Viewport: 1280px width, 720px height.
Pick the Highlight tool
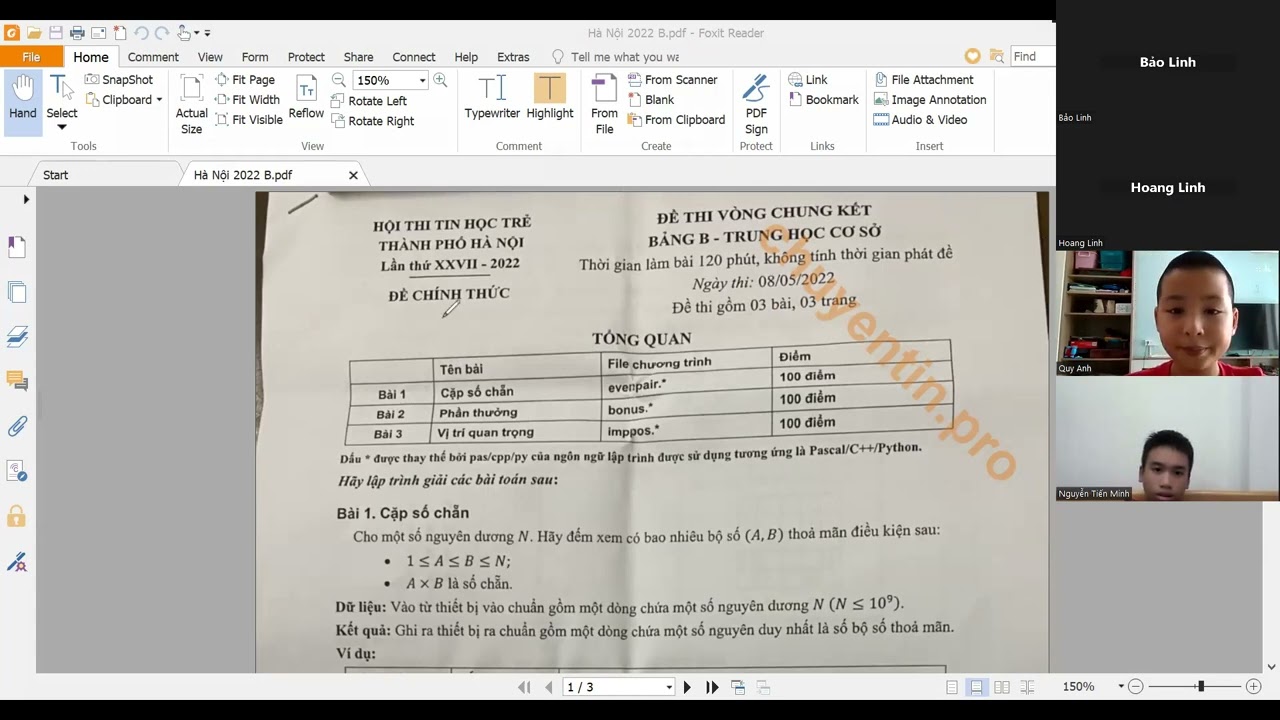click(549, 97)
